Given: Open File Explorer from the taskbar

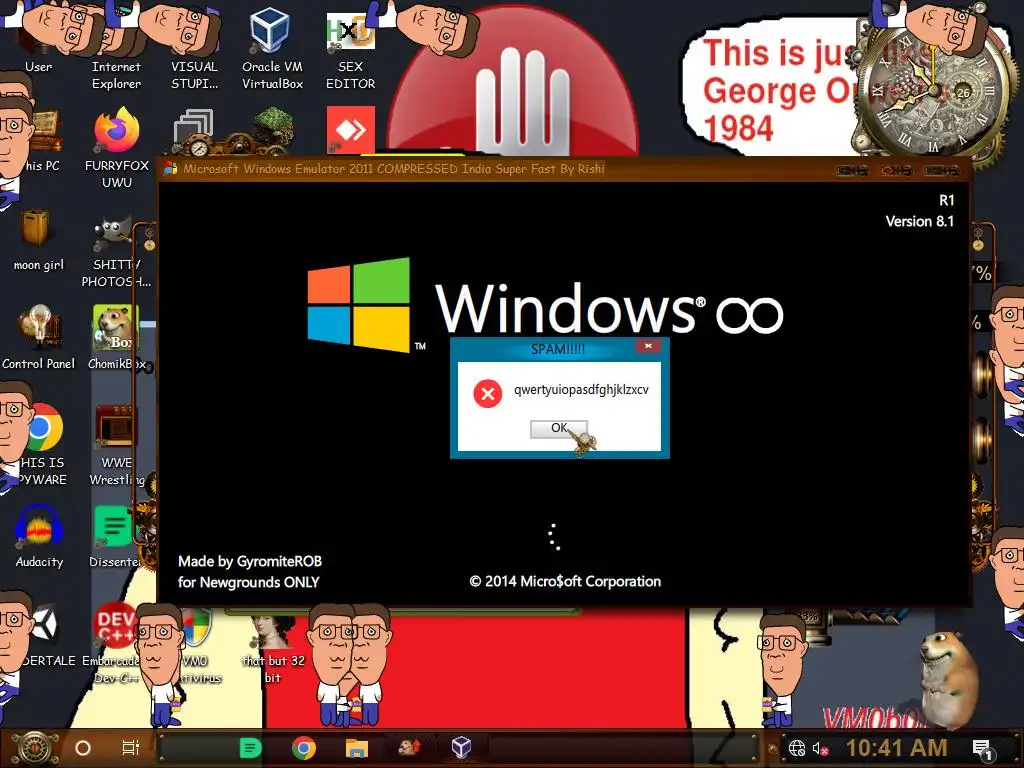Looking at the screenshot, I should tap(357, 748).
